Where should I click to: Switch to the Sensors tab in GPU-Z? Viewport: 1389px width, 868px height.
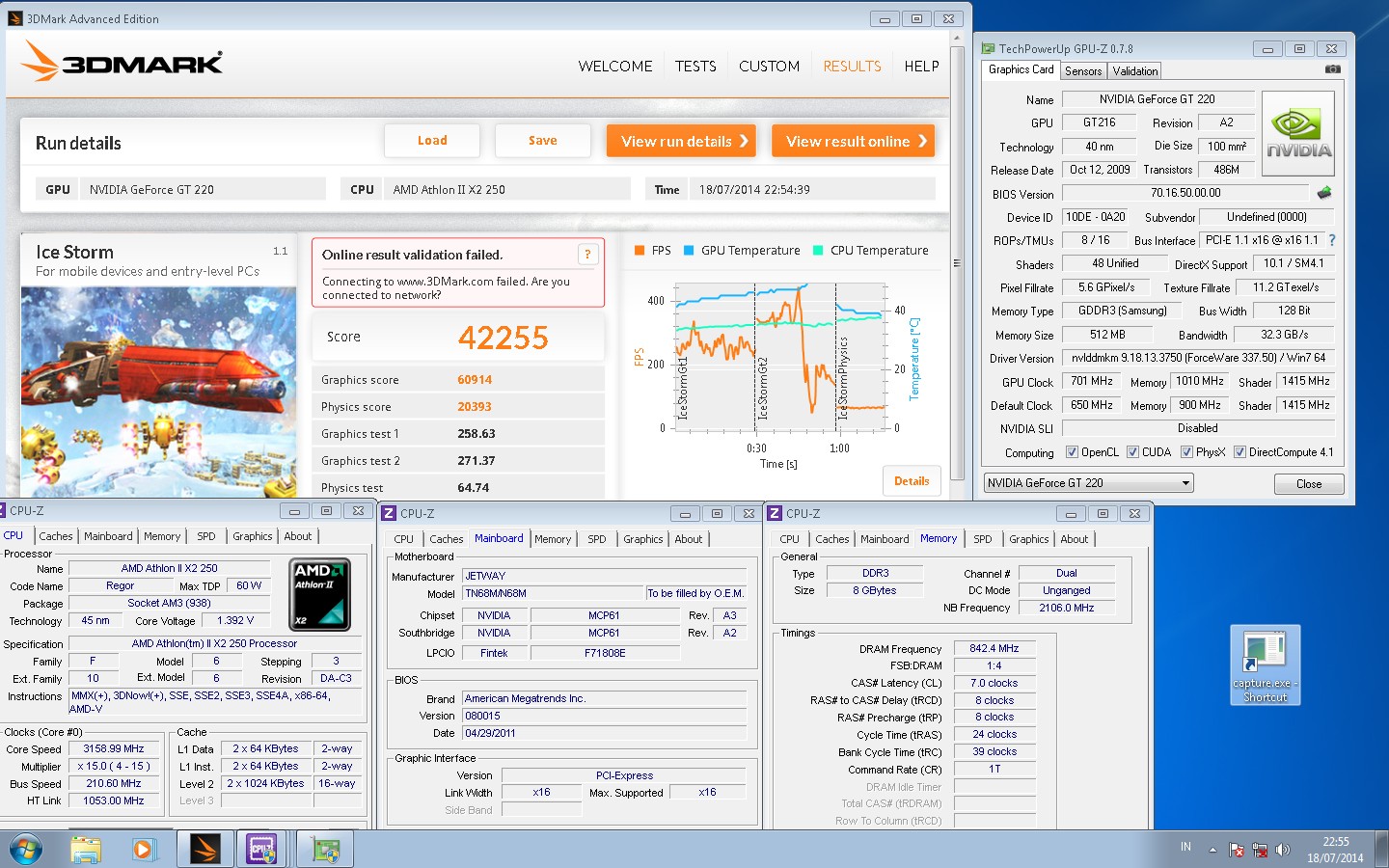point(1083,71)
